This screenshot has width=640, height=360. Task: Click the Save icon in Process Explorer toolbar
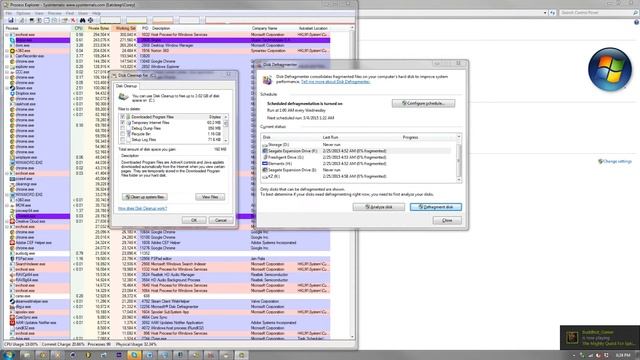coord(11,20)
